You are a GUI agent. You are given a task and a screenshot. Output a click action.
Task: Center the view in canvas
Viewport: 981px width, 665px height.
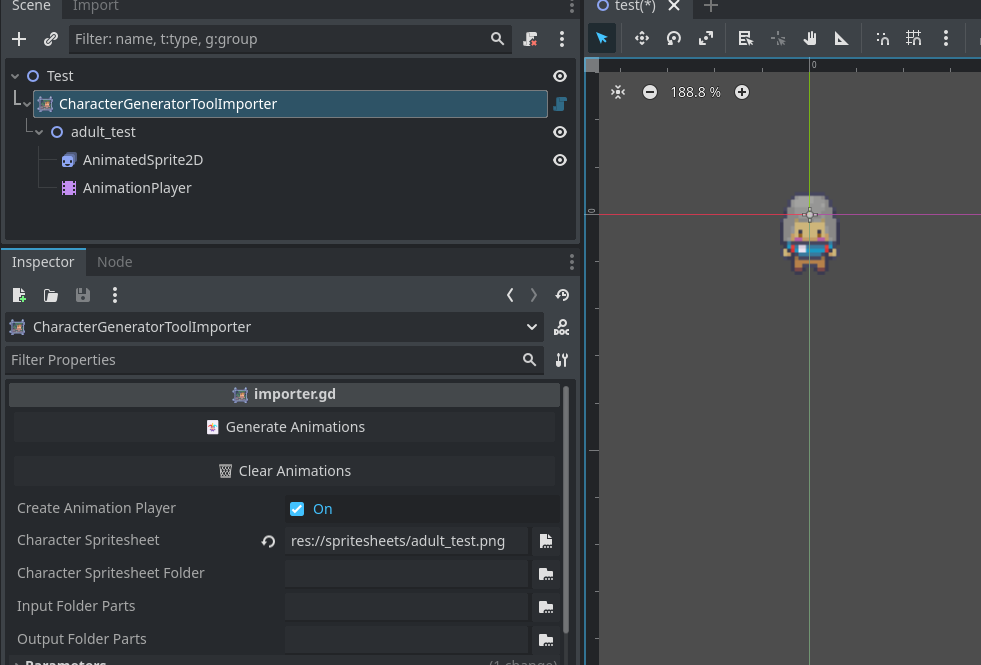pos(618,92)
